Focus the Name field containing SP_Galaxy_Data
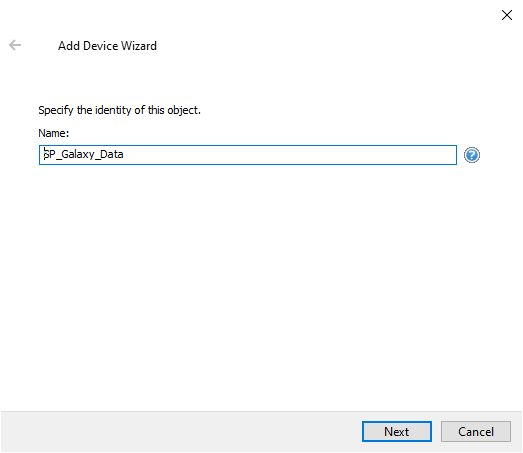This screenshot has height=453, width=523. [247, 155]
